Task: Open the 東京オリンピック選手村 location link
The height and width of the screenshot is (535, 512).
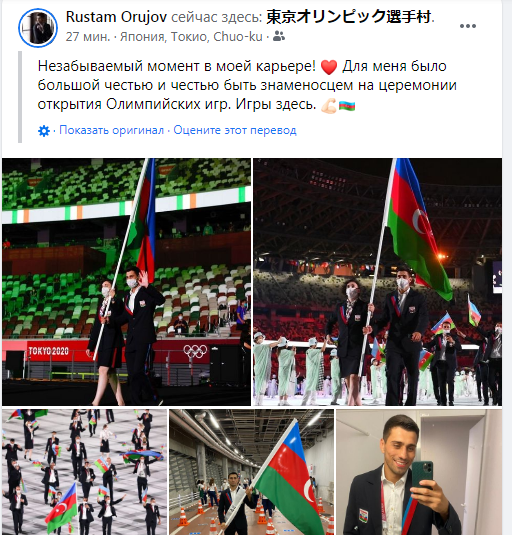Action: pos(348,17)
